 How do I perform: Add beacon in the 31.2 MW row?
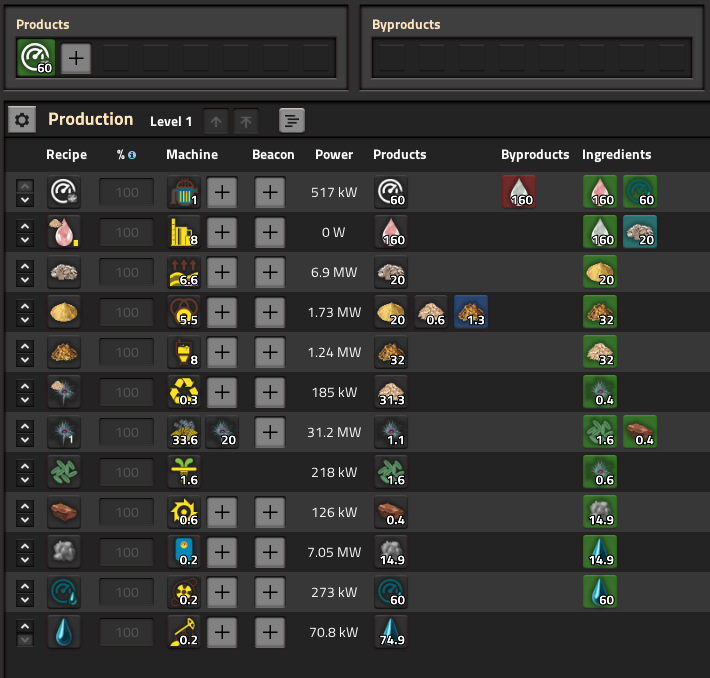(x=270, y=432)
